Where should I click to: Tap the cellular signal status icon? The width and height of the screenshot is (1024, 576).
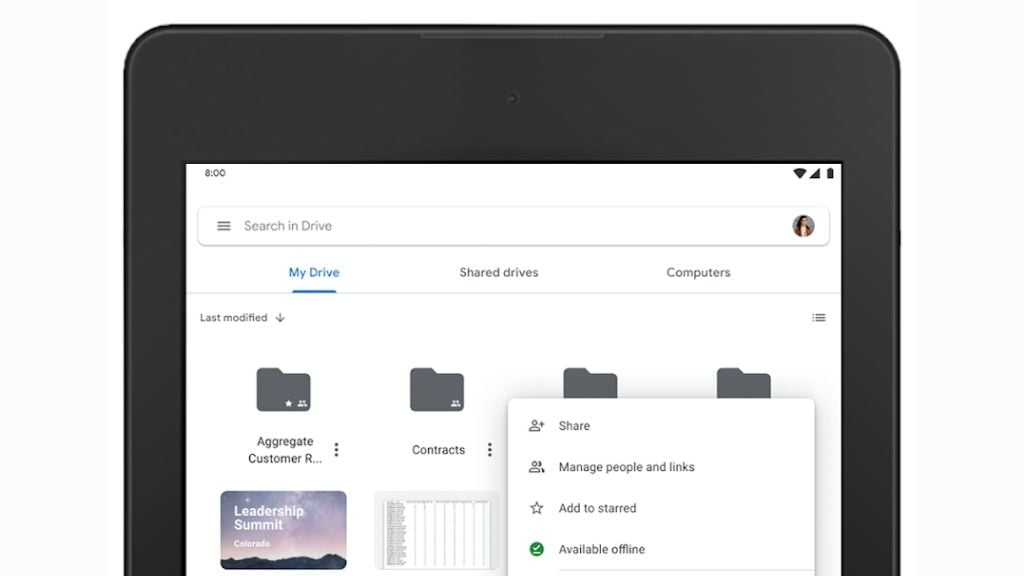click(x=814, y=173)
